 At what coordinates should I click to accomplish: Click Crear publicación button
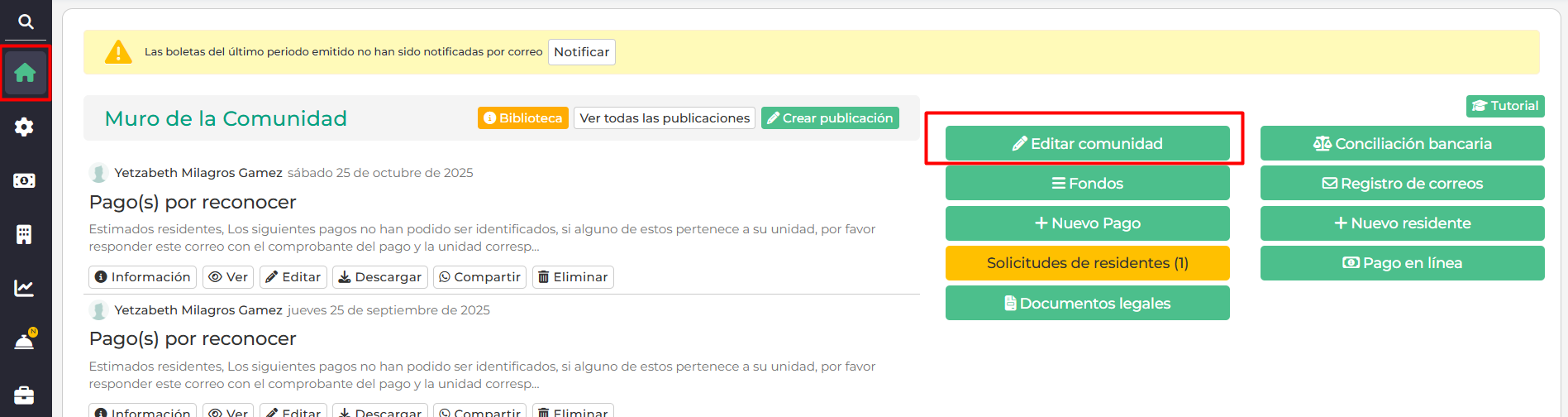point(830,118)
